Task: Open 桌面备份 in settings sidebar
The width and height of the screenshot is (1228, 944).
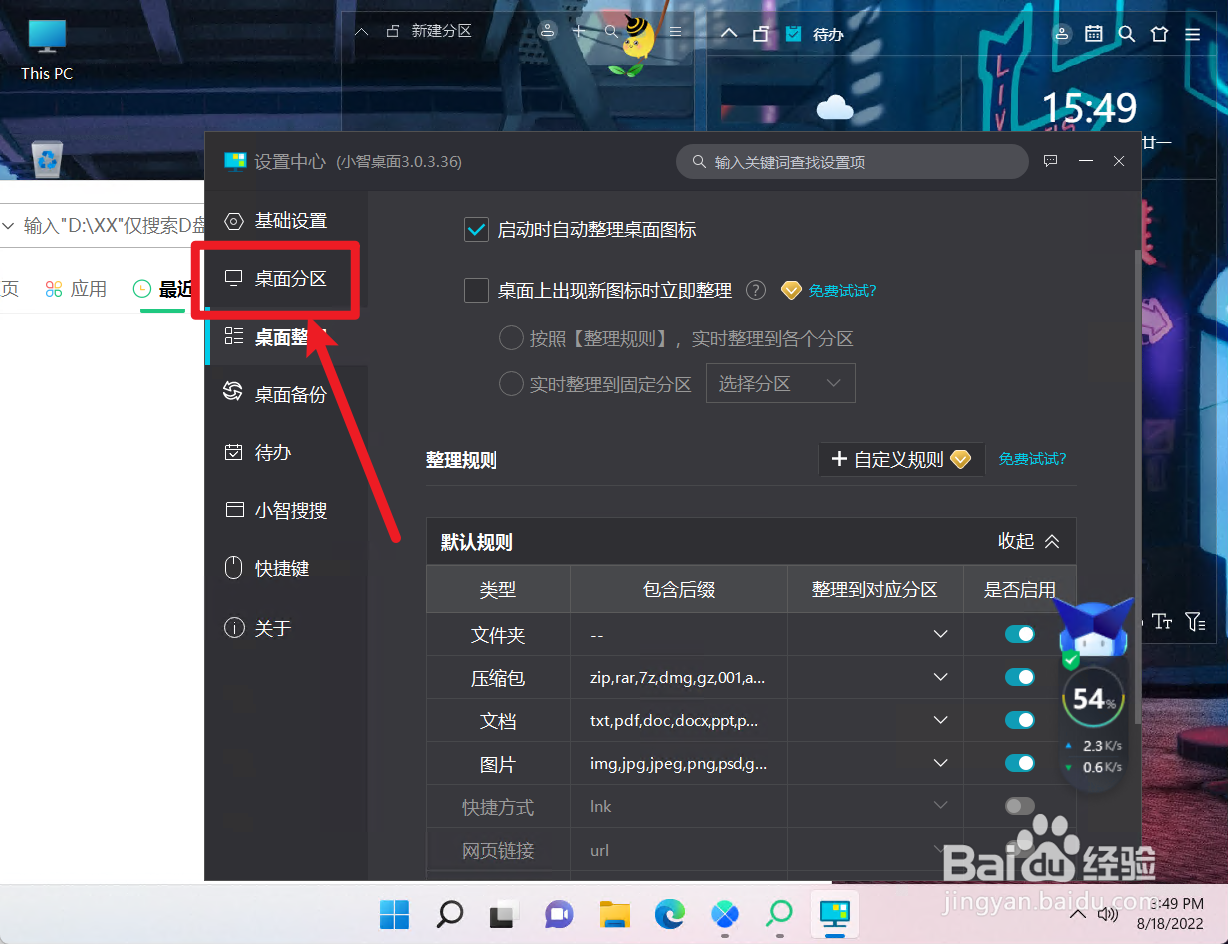Action: 287,394
